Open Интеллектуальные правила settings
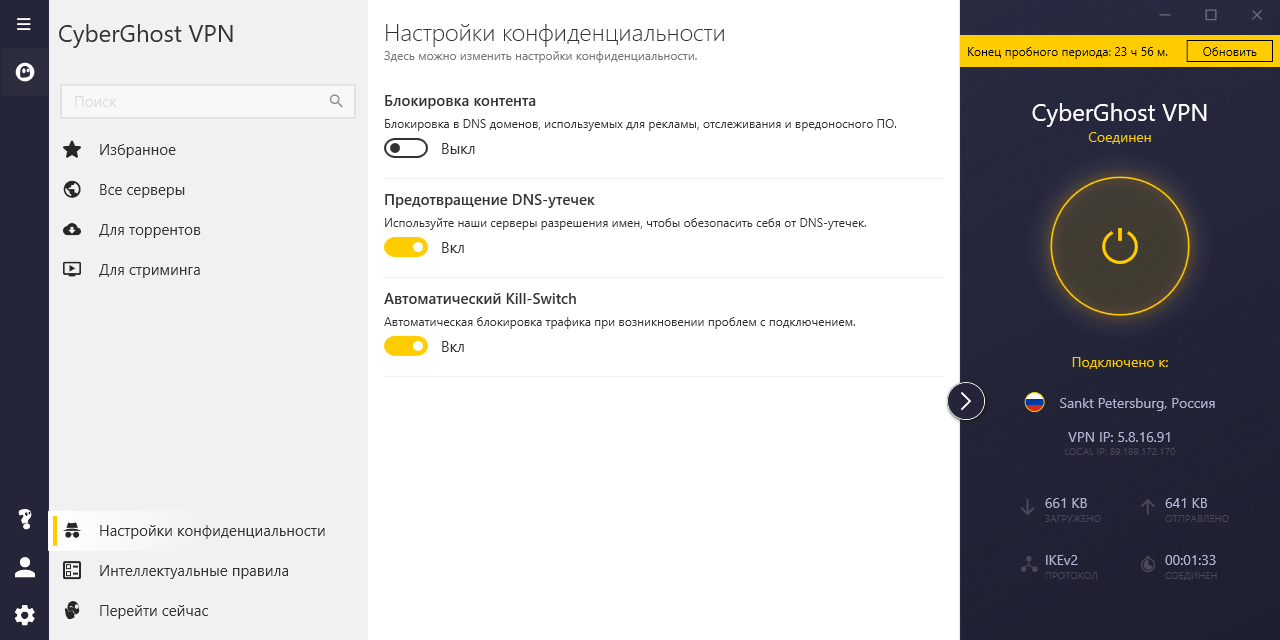This screenshot has width=1280, height=640. coord(194,571)
